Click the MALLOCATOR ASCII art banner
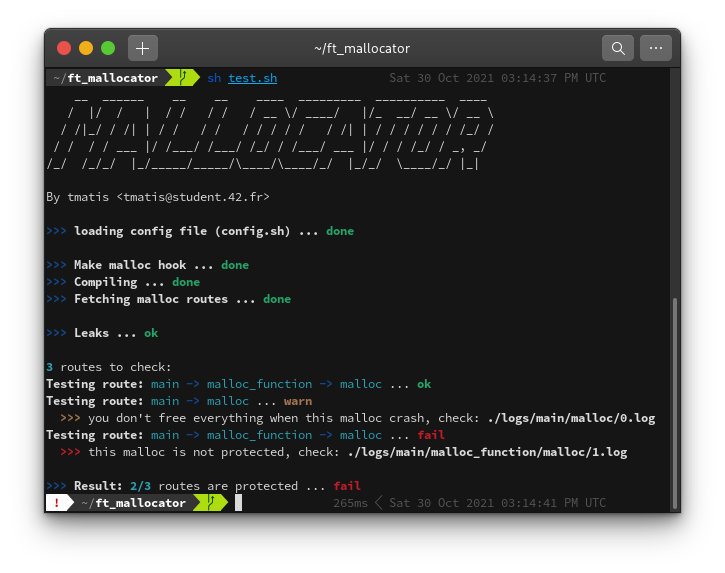The height and width of the screenshot is (573, 725). (x=270, y=132)
